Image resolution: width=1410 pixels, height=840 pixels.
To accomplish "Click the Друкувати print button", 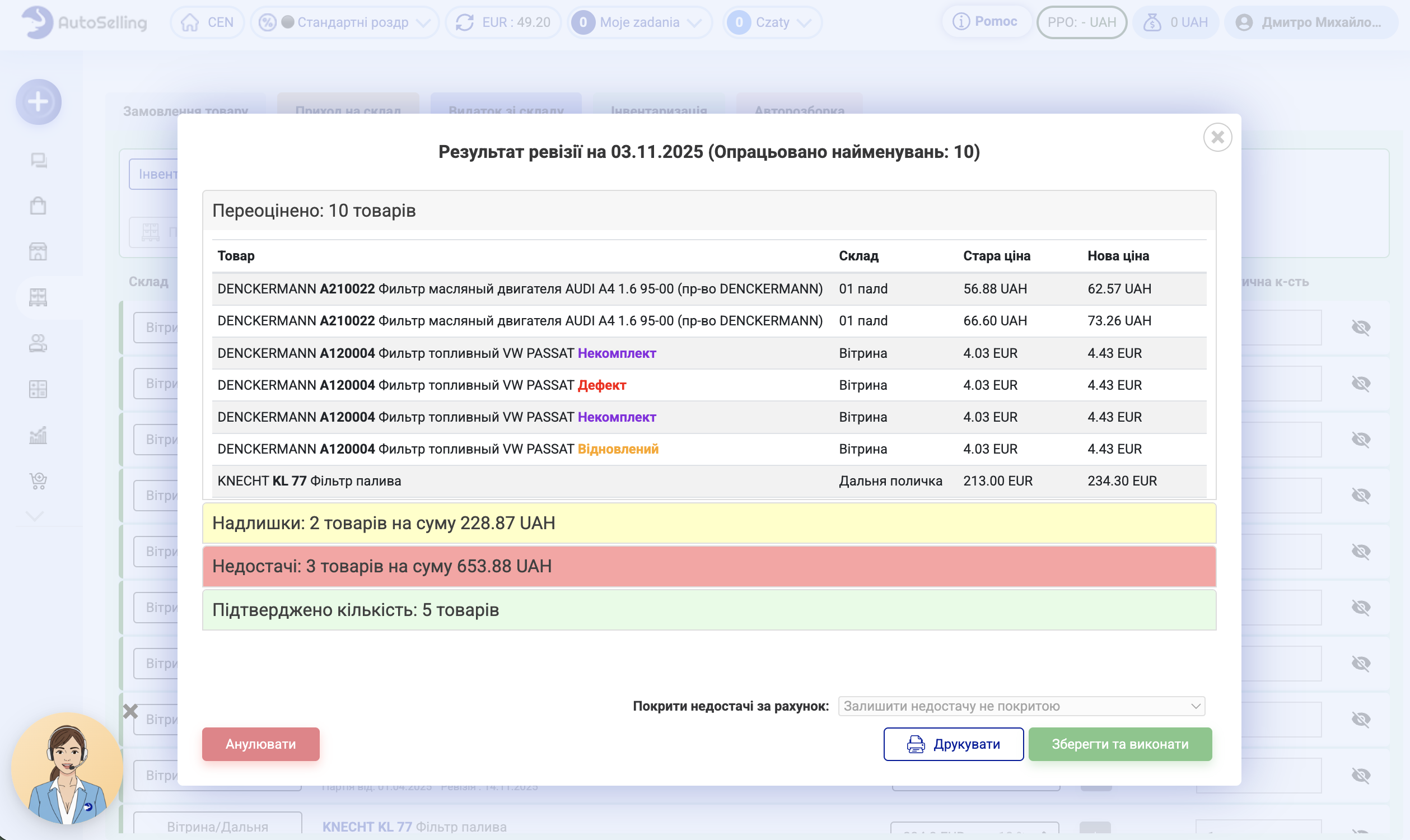I will [x=953, y=744].
